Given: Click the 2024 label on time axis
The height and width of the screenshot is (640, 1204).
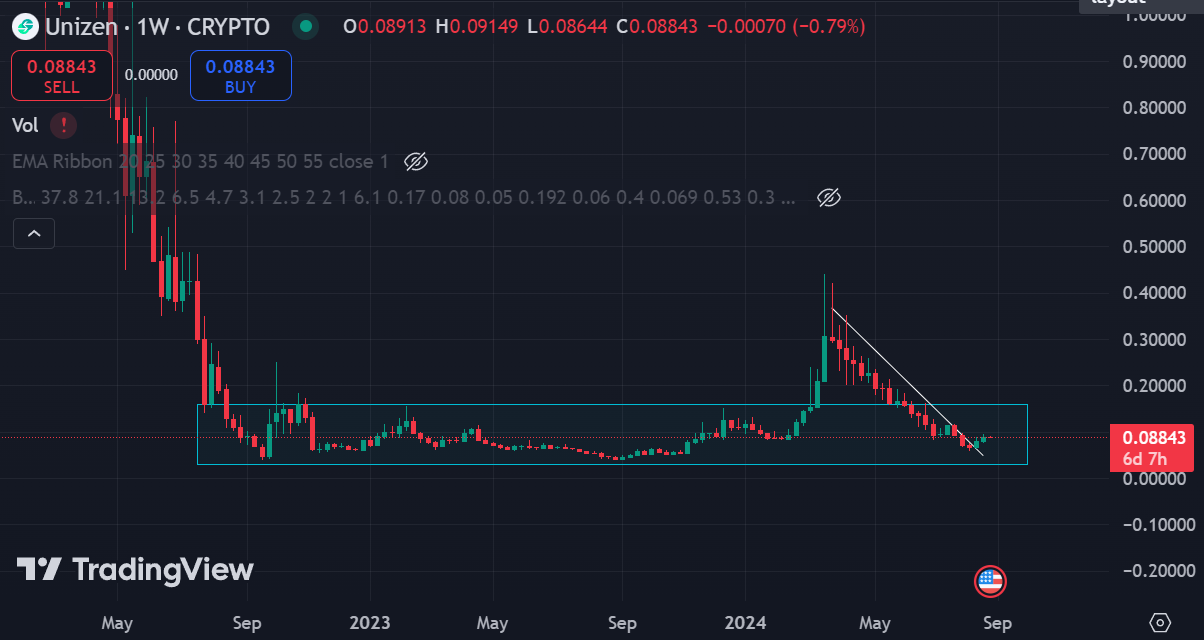Looking at the screenshot, I should [x=745, y=623].
